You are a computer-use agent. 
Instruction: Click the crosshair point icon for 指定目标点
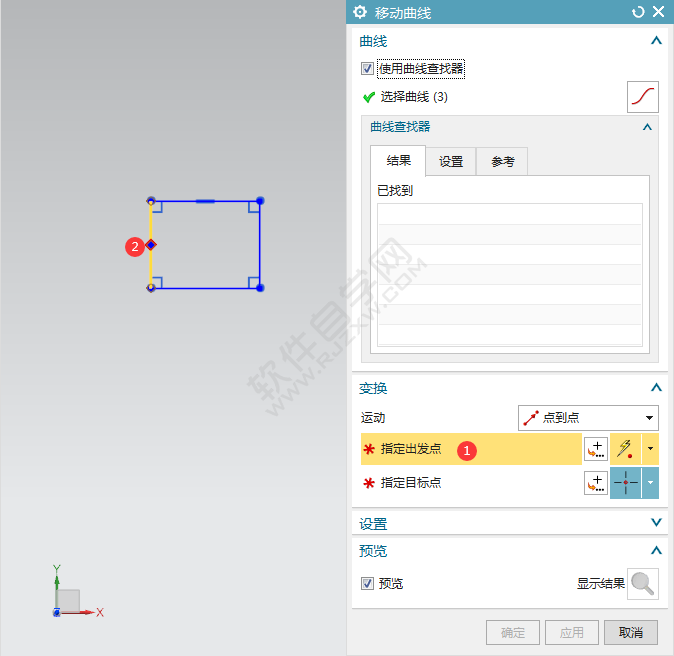click(x=625, y=483)
